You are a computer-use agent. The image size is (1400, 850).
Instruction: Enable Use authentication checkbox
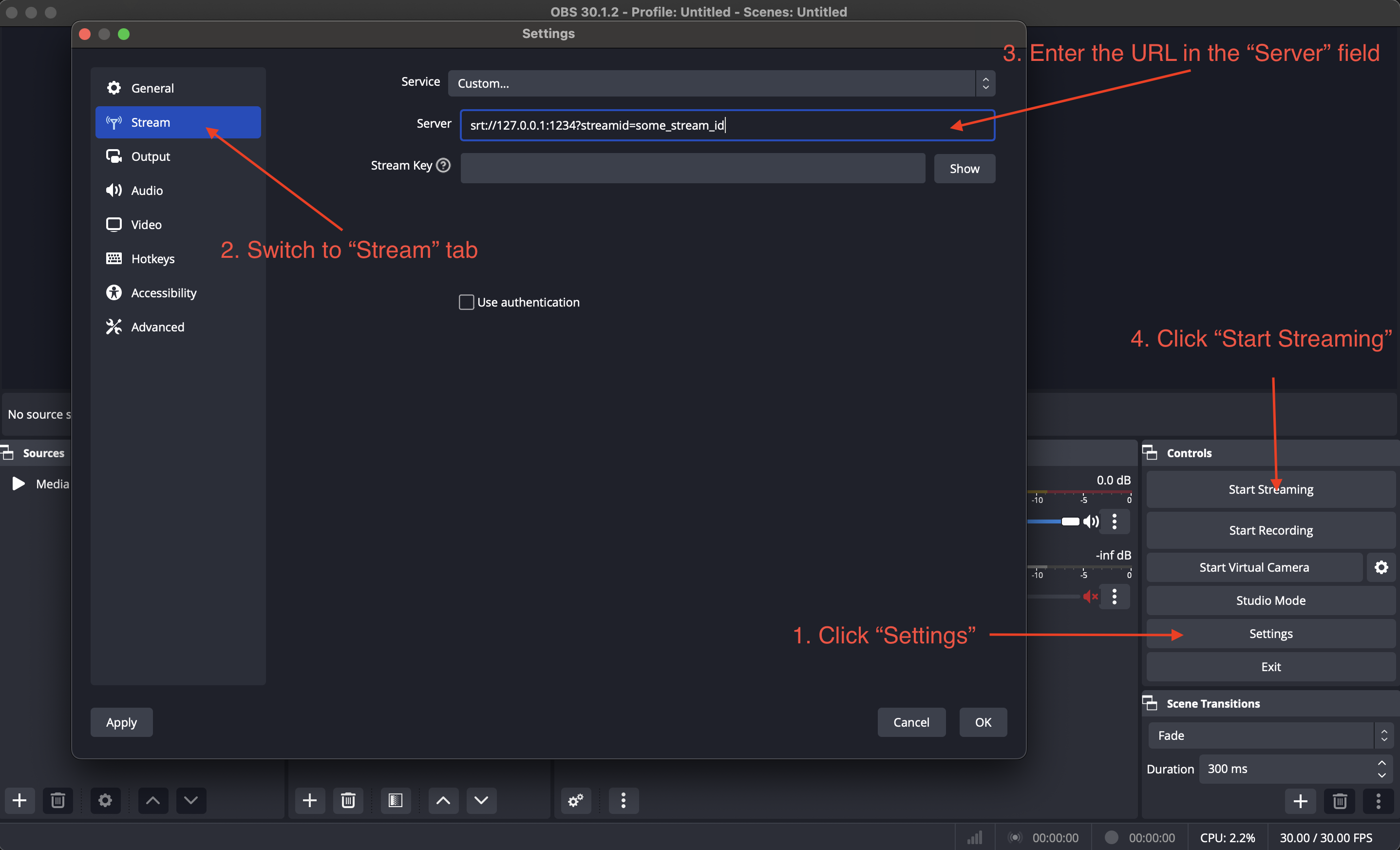466,302
